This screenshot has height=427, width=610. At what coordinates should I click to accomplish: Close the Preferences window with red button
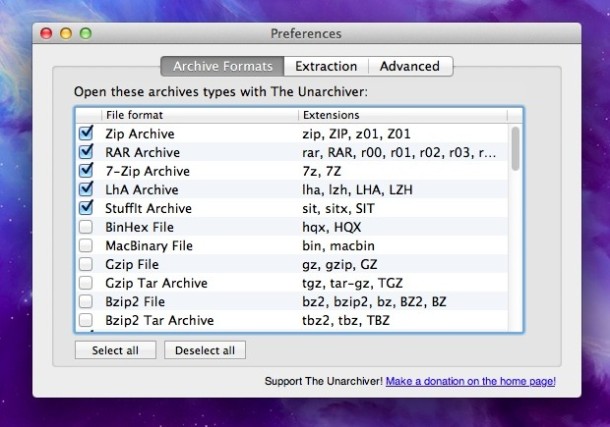(46, 33)
